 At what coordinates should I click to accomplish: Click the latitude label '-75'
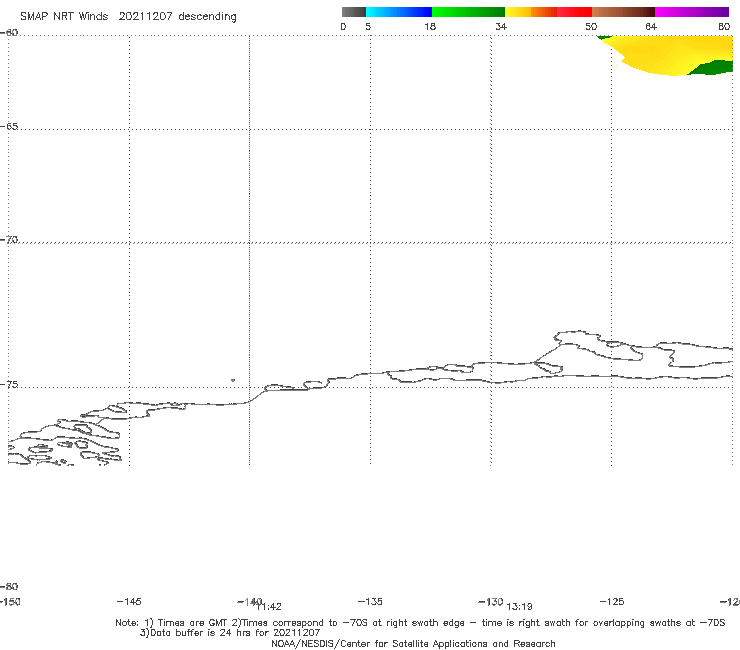(9, 385)
